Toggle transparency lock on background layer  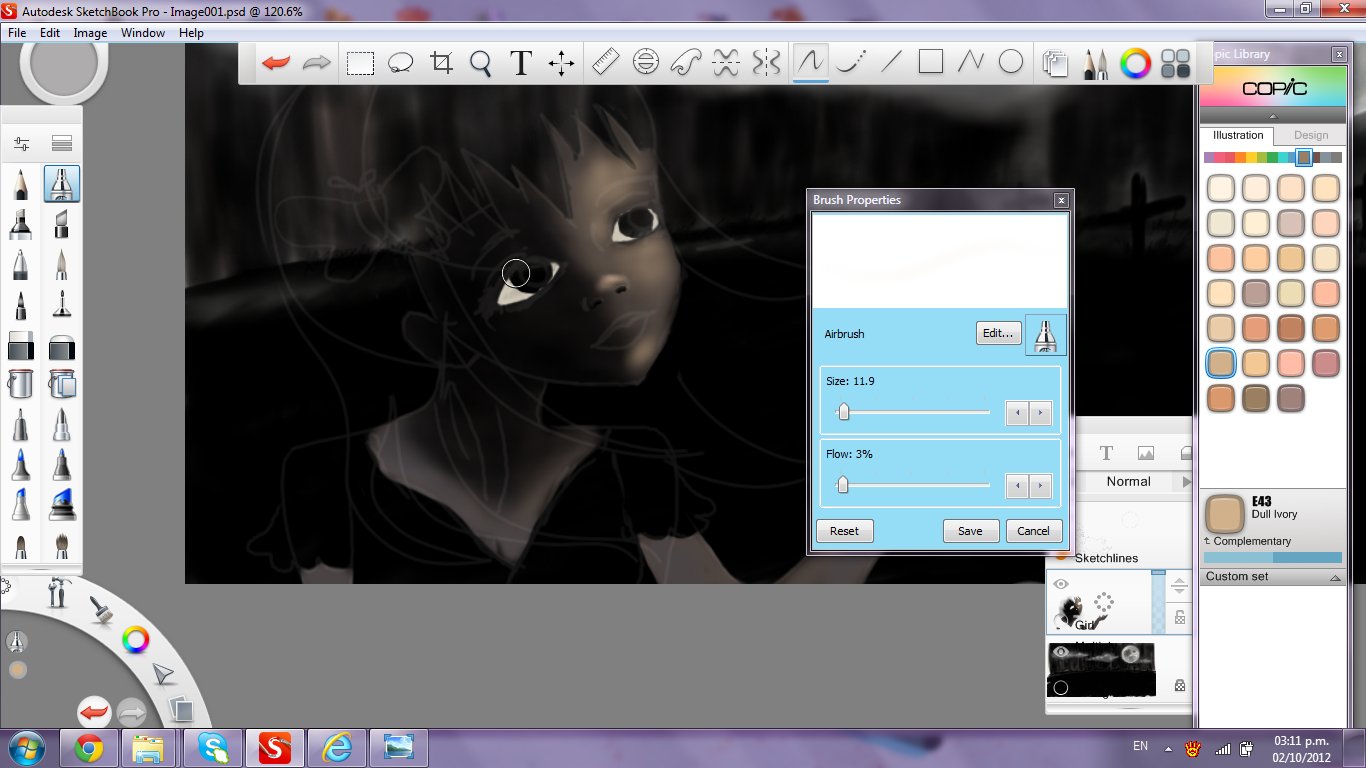click(1180, 686)
